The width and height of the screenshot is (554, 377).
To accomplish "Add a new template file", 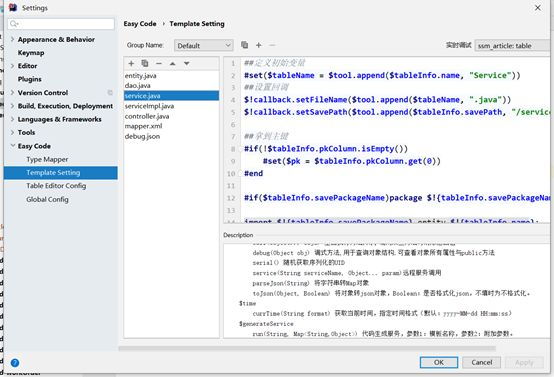I will 131,64.
